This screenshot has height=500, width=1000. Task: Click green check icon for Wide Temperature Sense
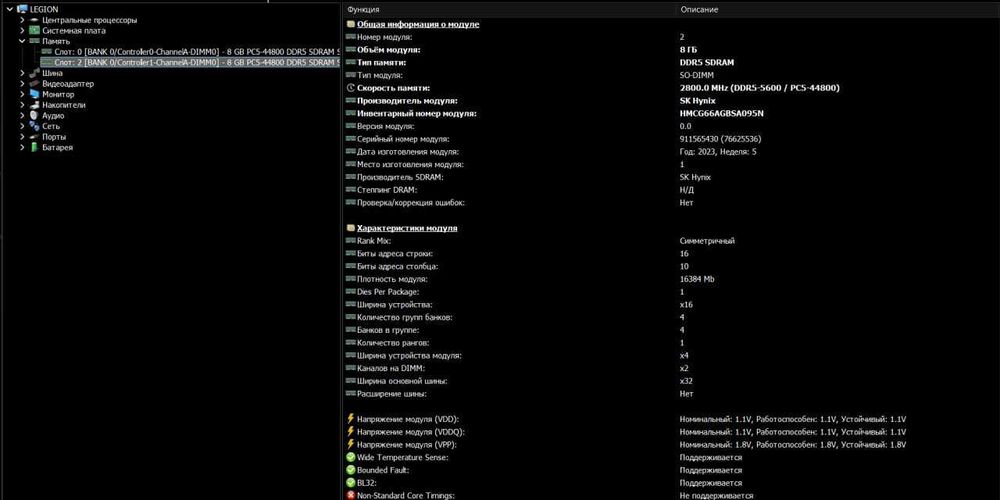click(x=350, y=457)
